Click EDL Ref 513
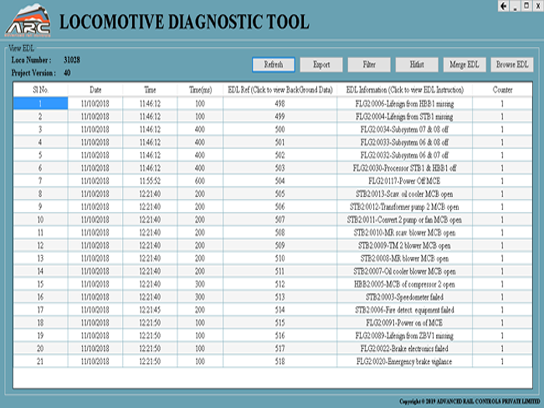This screenshot has width=544, height=408. point(280,297)
